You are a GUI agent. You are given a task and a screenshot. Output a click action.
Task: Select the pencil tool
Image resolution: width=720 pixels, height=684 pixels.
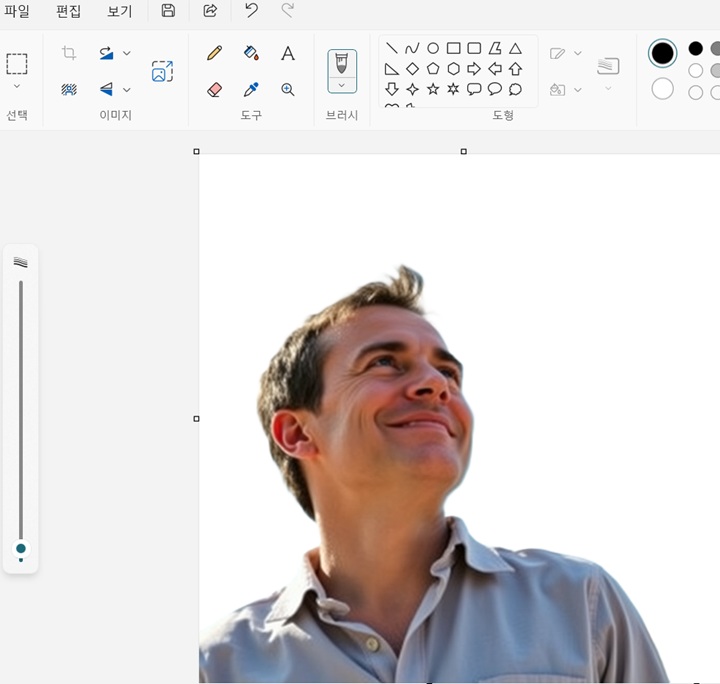click(x=214, y=53)
